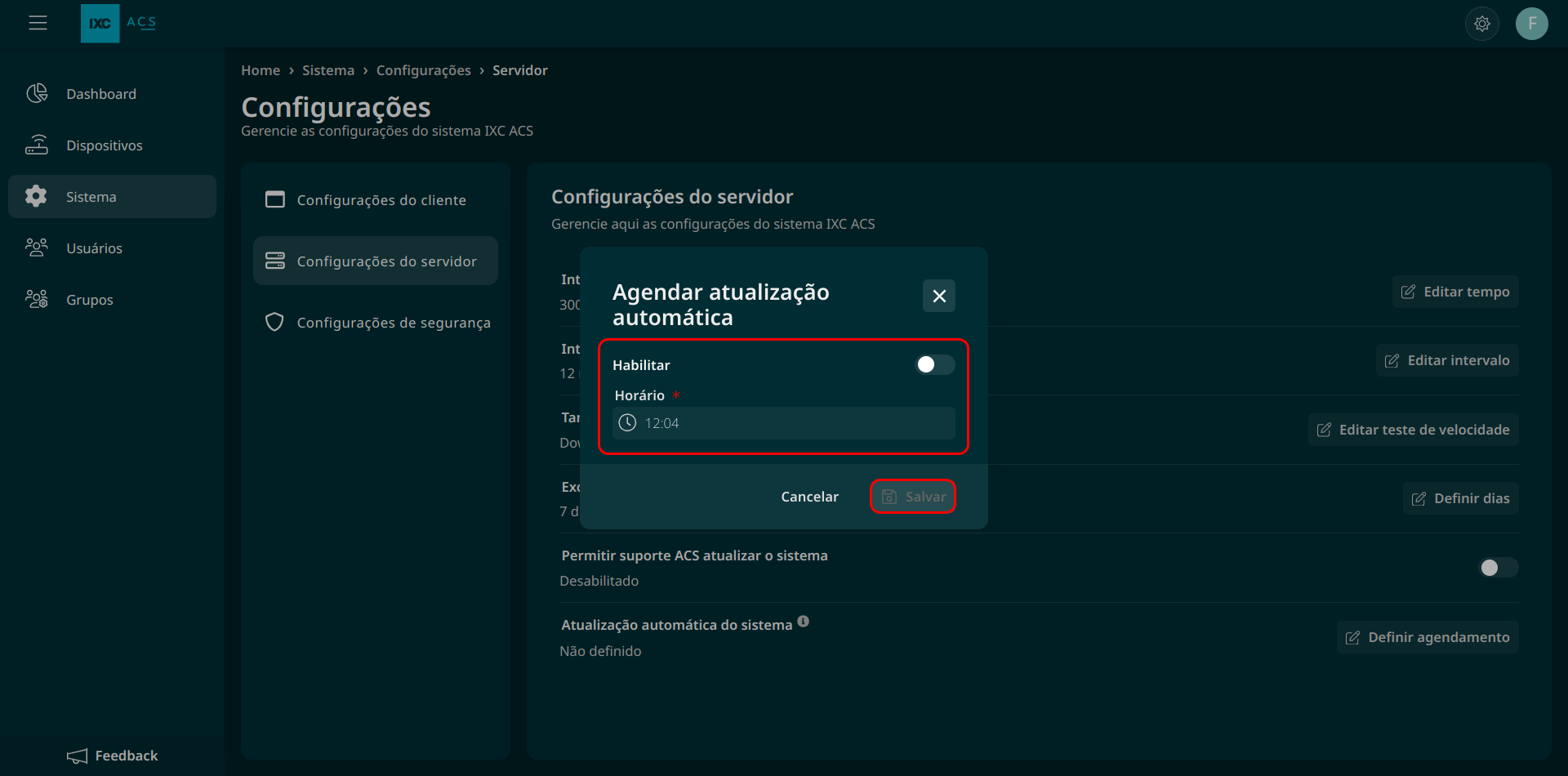Click Editar teste de velocidade button
The image size is (1568, 776).
click(x=1413, y=430)
